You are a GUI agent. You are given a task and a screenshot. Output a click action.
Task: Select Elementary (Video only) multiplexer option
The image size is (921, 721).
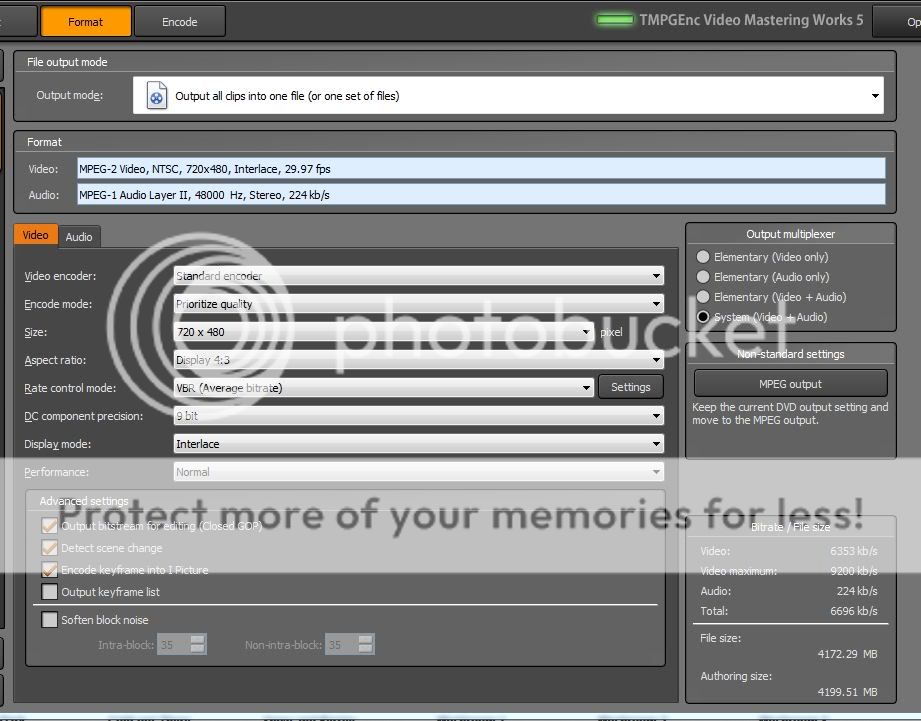pyautogui.click(x=704, y=257)
